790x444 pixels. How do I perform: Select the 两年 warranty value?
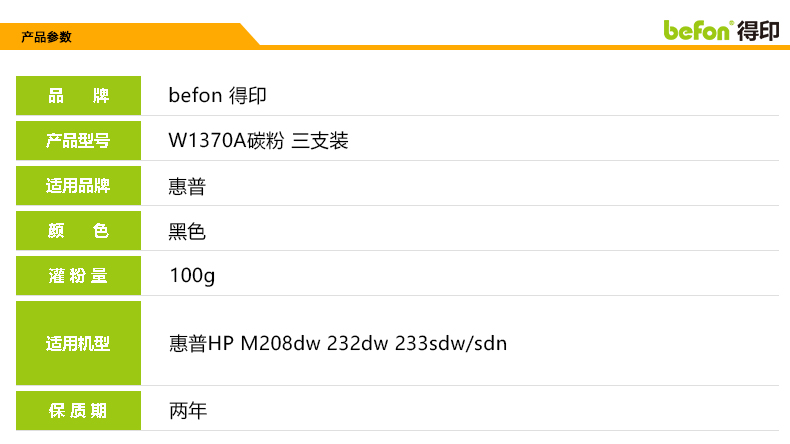(x=188, y=411)
